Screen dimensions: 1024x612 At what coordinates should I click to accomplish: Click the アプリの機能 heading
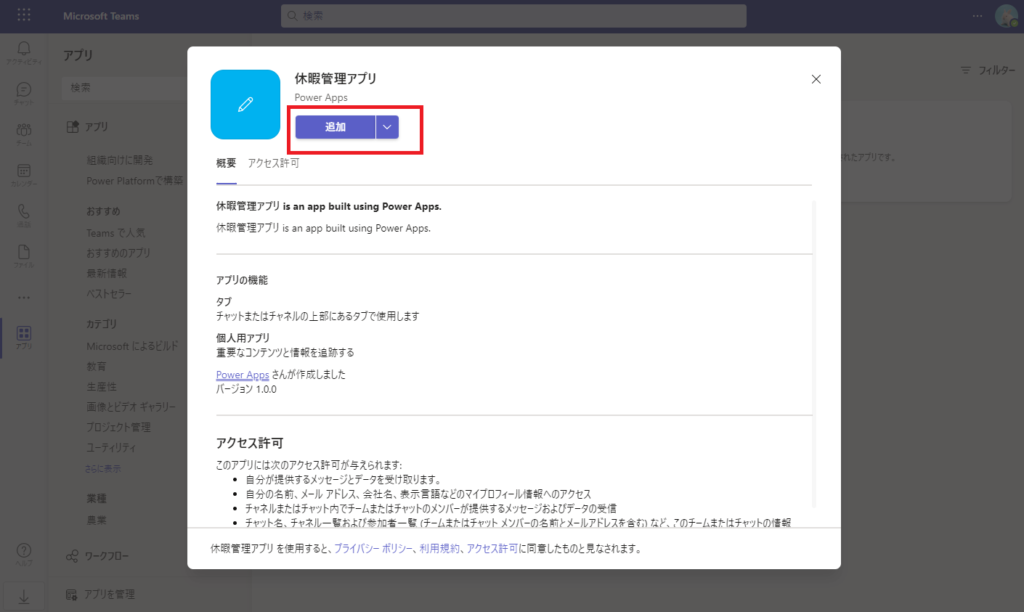tap(242, 280)
